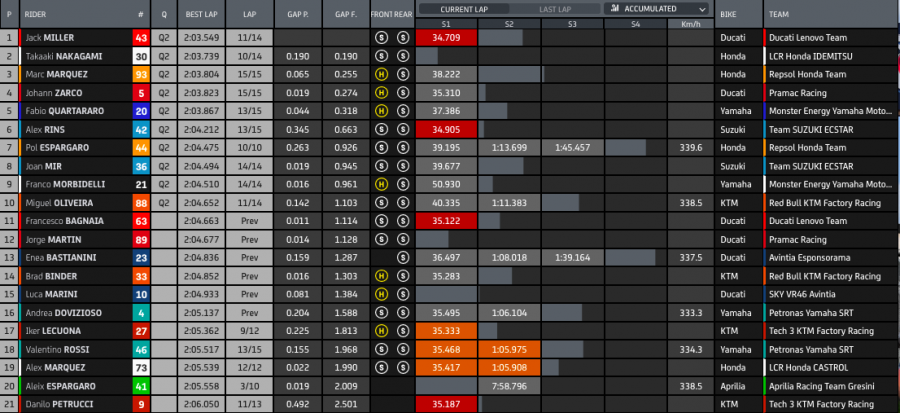Click team name Aprilia Racing Team Gresini
900x413 pixels.
pyautogui.click(x=821, y=387)
